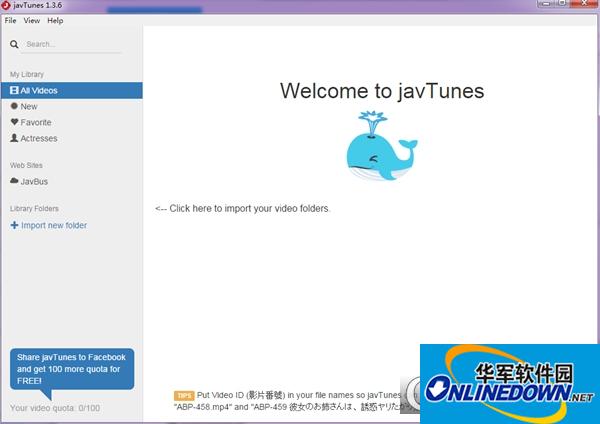Click the heart icon beside Favorite

click(14, 122)
